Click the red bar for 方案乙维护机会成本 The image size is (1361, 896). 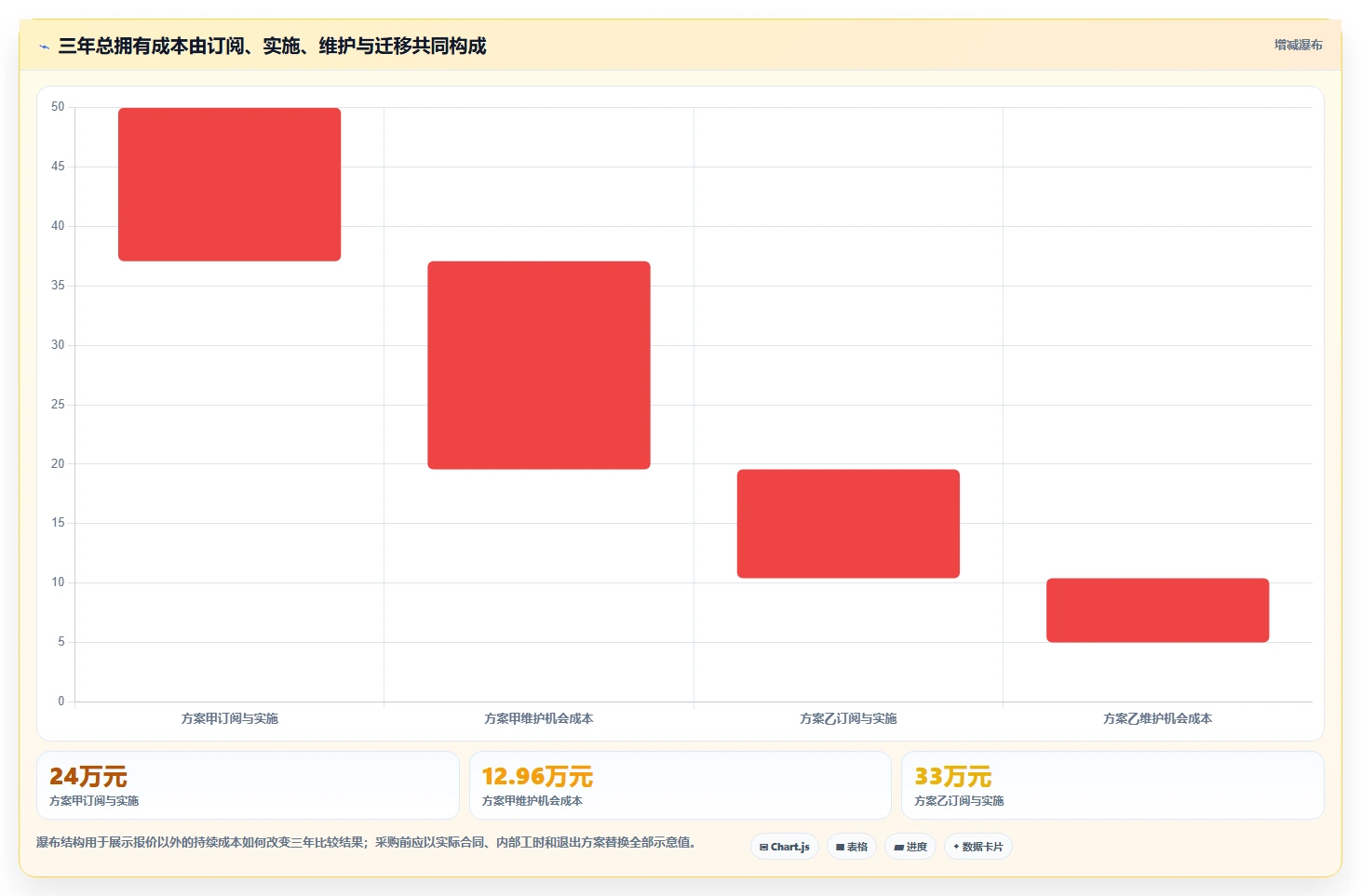pos(1157,610)
